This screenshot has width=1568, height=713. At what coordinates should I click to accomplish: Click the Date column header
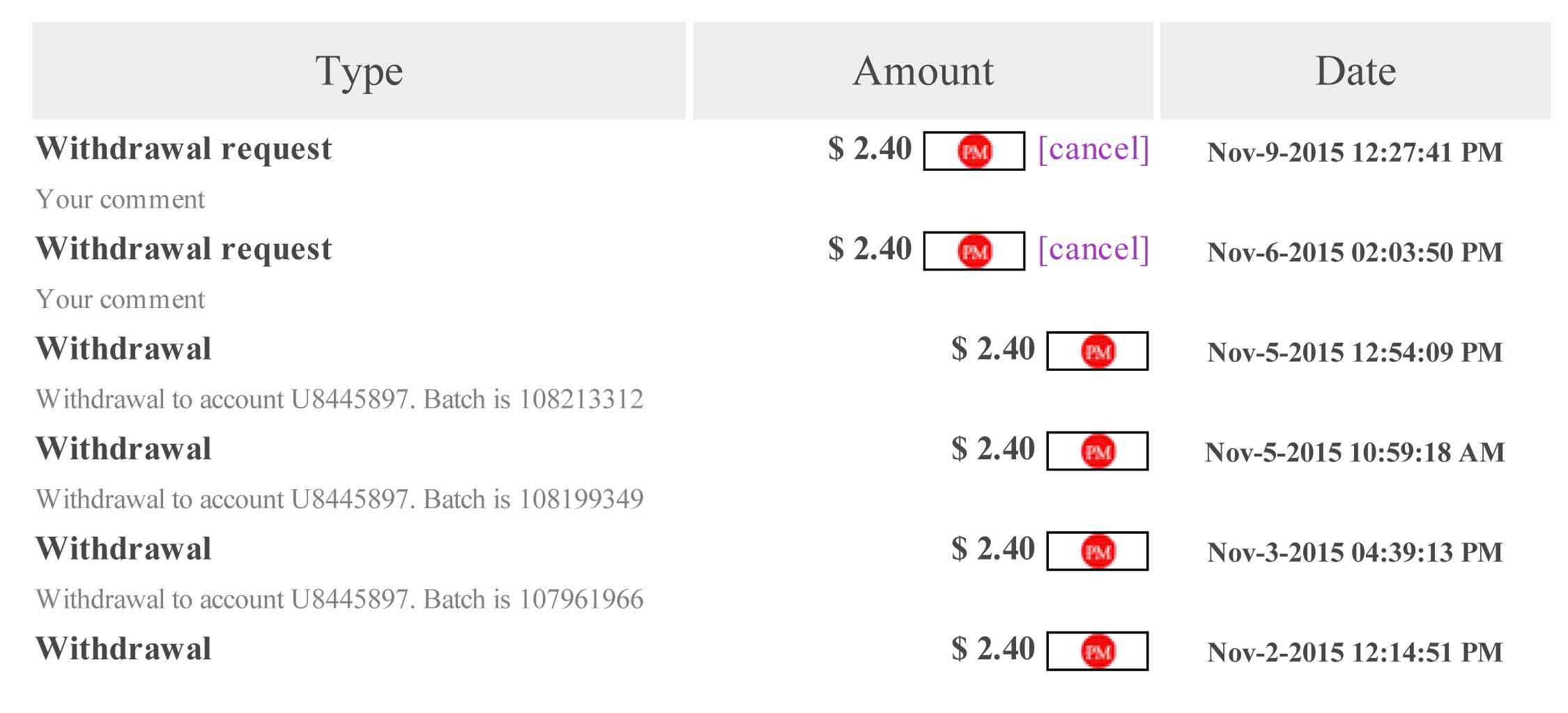tap(1355, 71)
